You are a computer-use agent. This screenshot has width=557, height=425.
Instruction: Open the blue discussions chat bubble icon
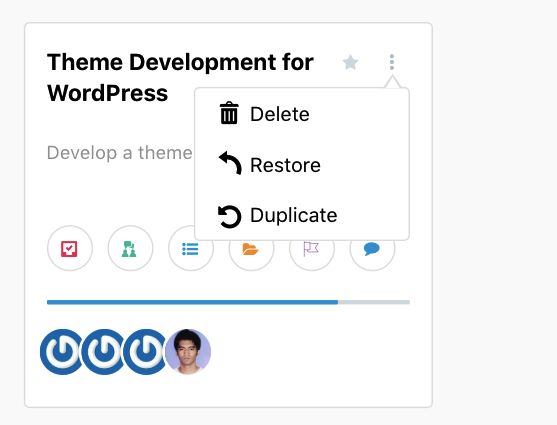tap(372, 248)
